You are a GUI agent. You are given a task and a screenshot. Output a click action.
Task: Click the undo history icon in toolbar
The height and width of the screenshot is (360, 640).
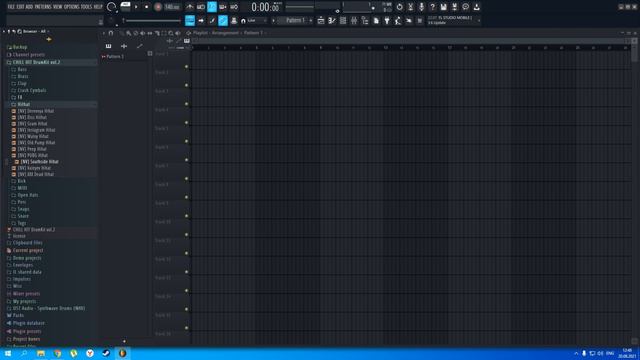(400, 7)
